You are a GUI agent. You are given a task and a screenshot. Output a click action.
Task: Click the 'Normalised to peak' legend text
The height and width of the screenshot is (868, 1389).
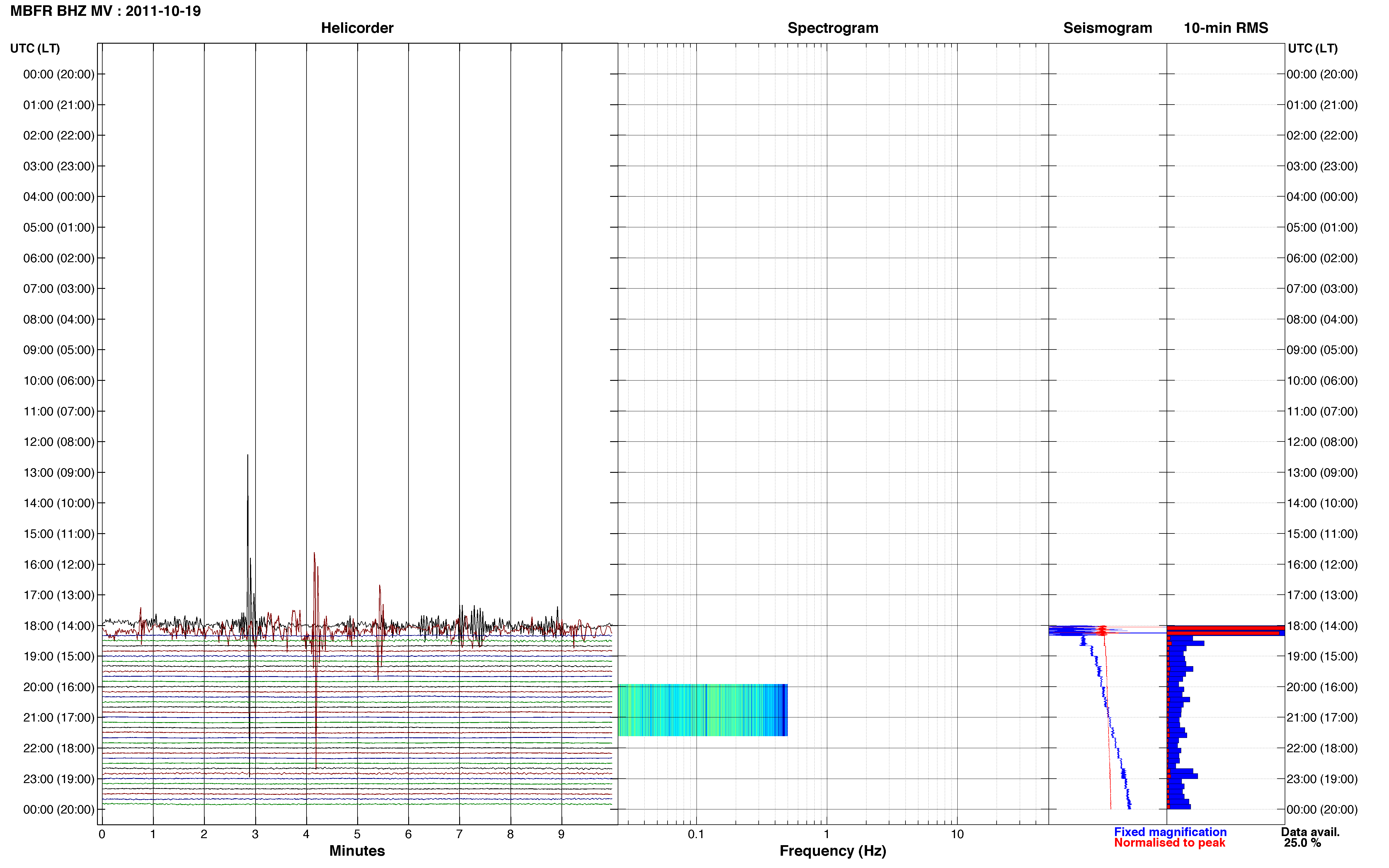(x=1170, y=843)
